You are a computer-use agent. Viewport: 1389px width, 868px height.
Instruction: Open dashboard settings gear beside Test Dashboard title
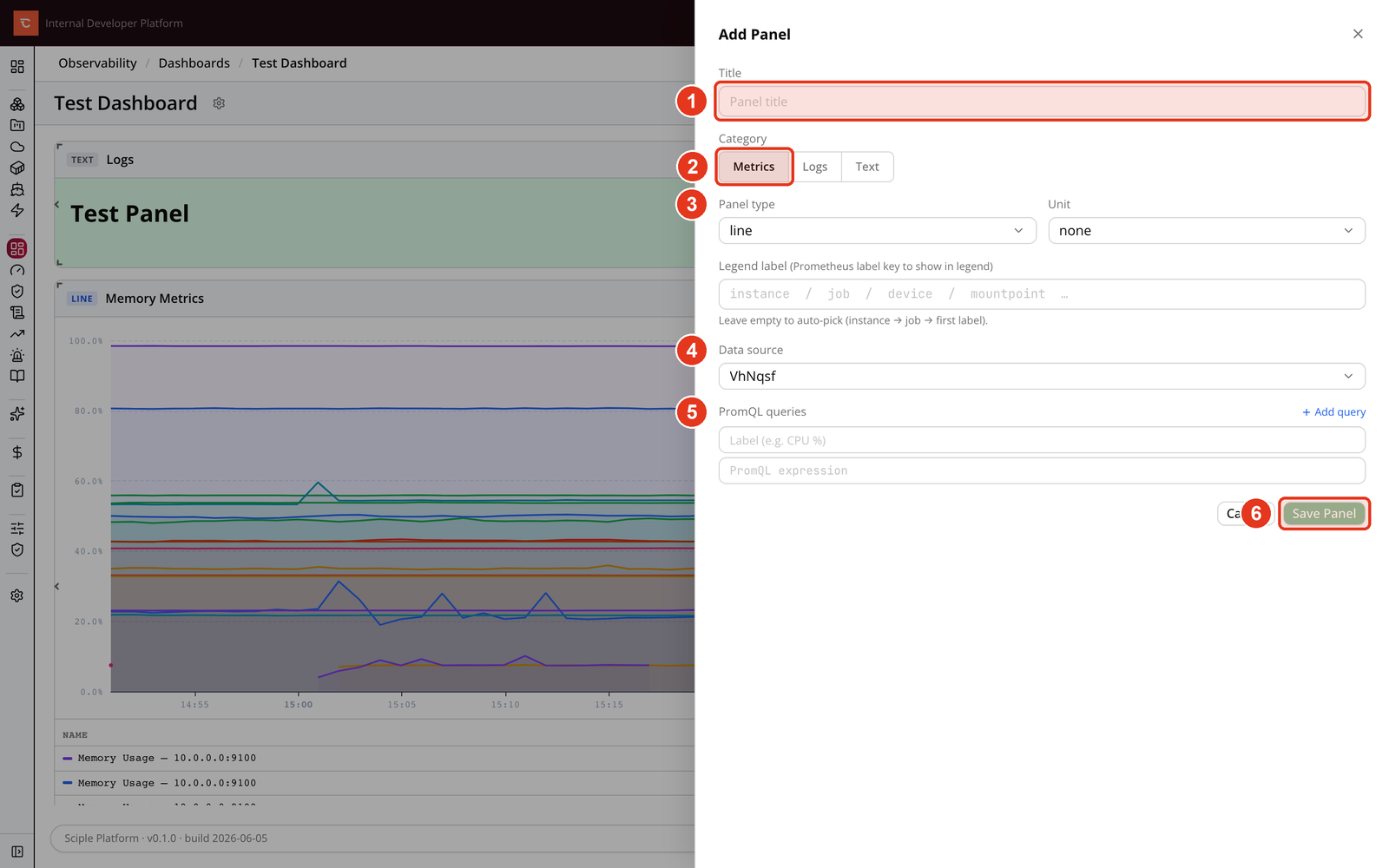[219, 103]
